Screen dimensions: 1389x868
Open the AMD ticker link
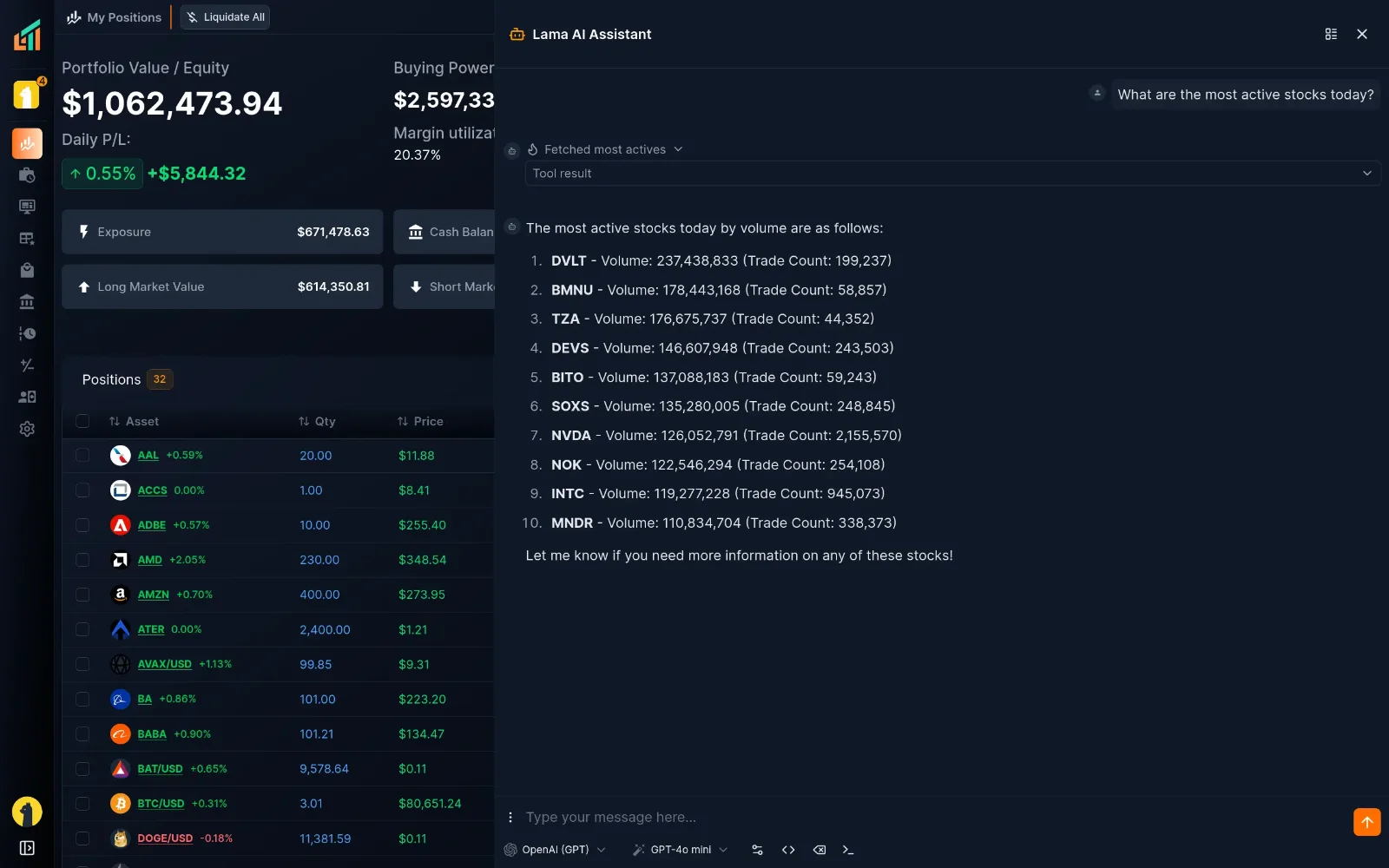pos(150,560)
